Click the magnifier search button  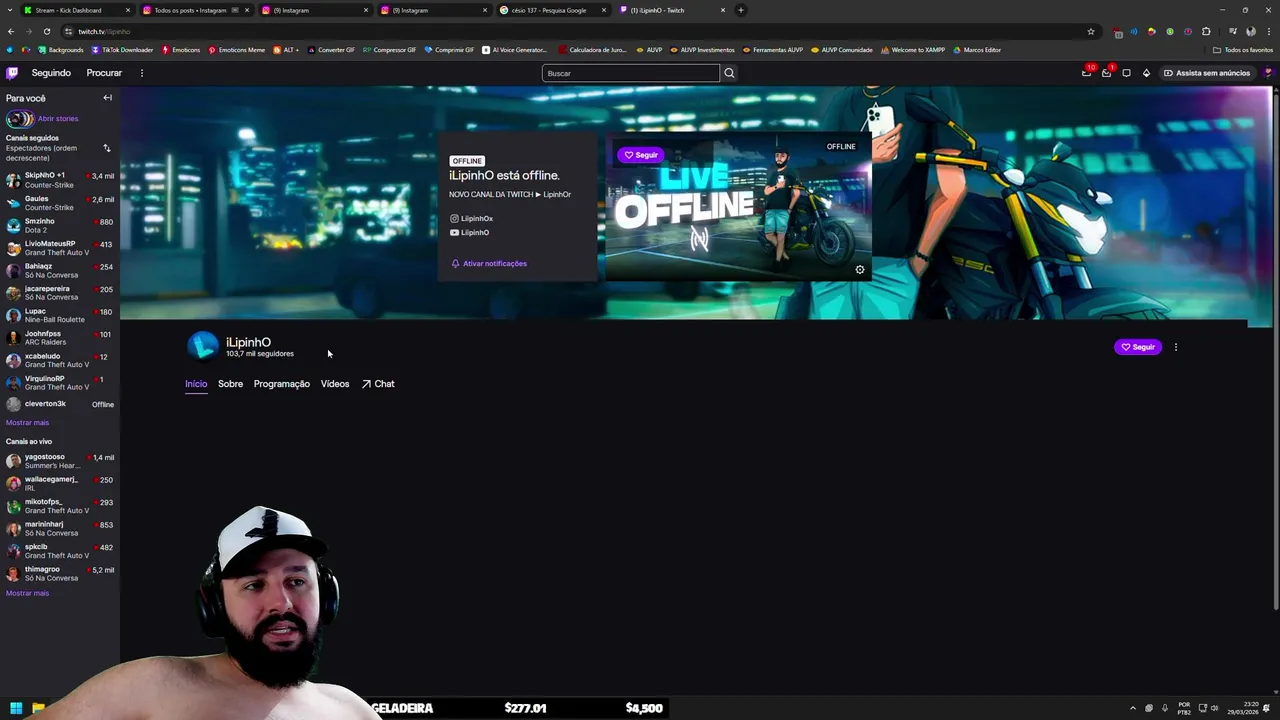click(x=729, y=73)
